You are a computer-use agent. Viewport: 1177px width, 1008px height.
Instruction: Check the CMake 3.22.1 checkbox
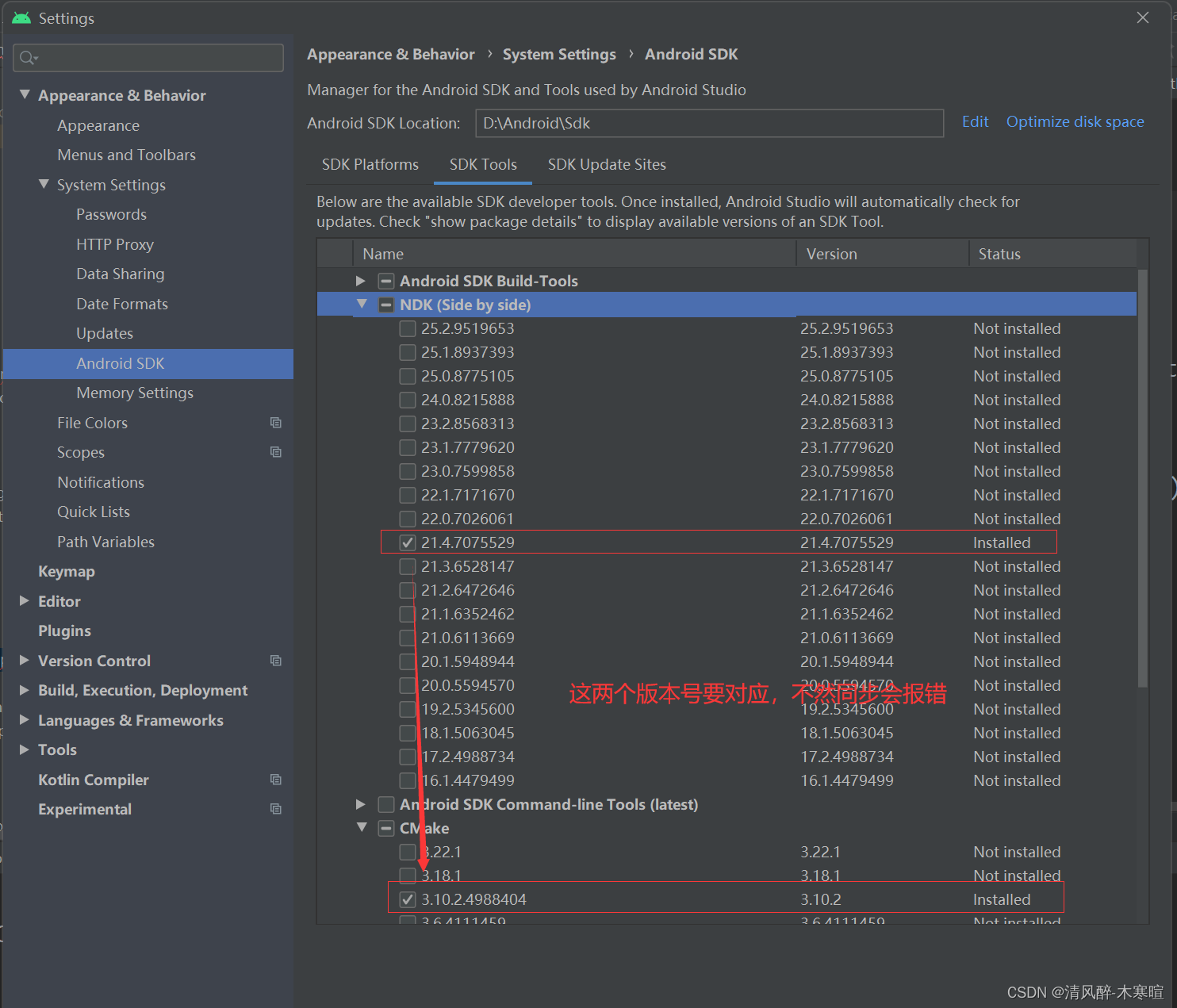407,852
